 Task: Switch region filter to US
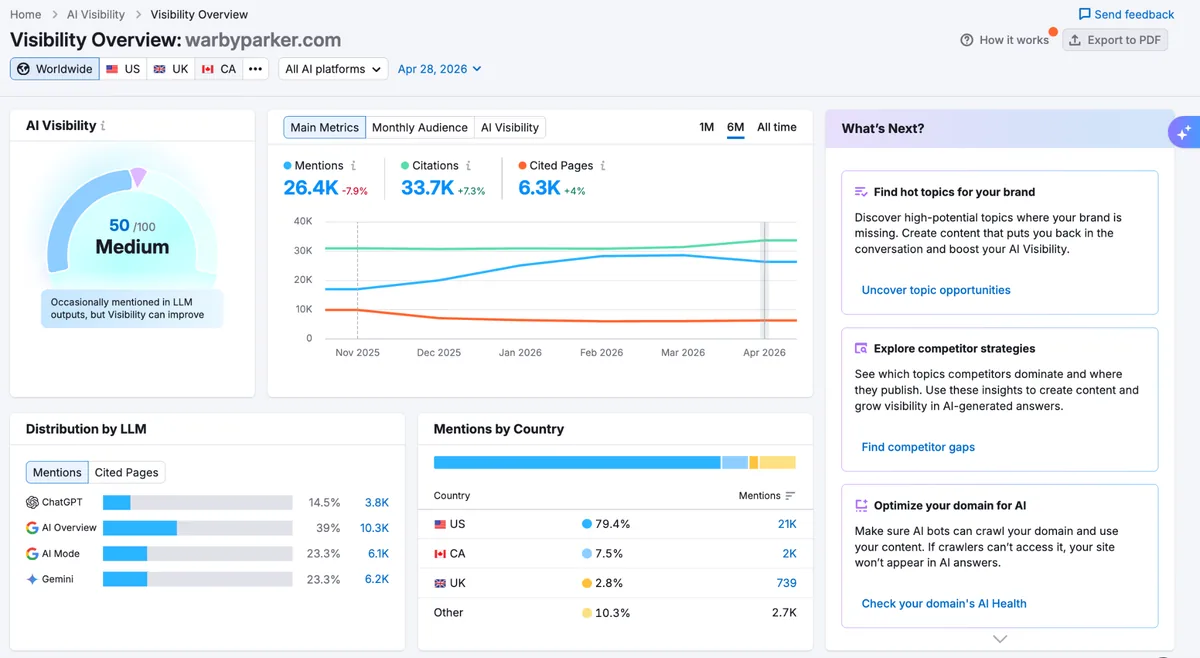pyautogui.click(x=123, y=69)
